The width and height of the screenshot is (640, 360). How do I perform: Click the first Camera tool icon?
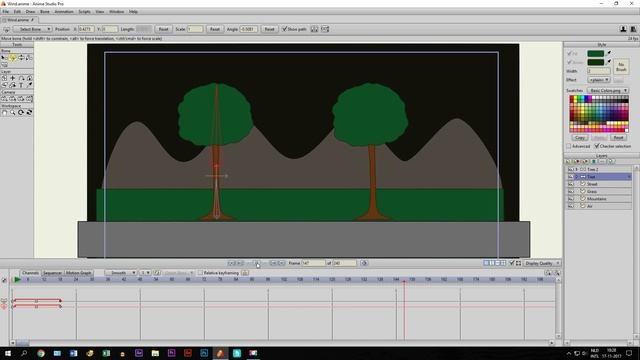coord(4,99)
